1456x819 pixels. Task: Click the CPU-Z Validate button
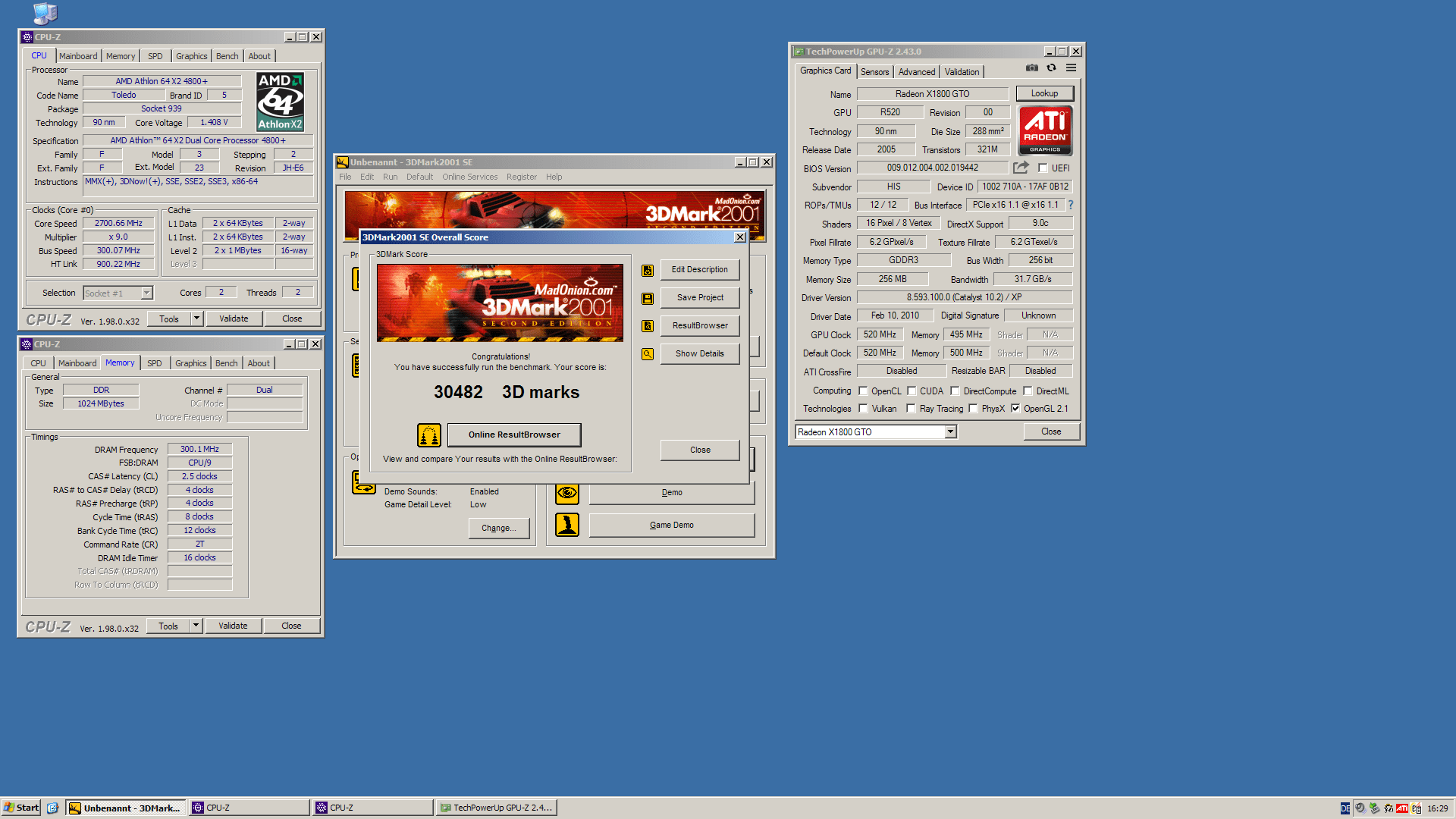point(233,318)
